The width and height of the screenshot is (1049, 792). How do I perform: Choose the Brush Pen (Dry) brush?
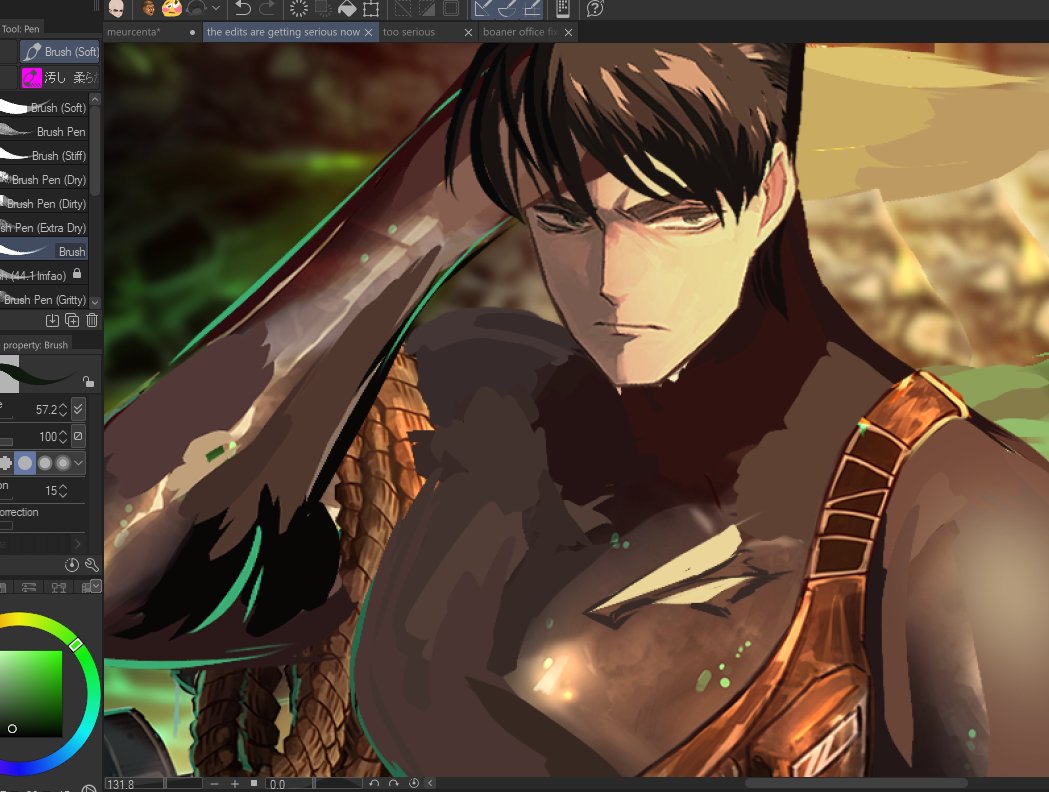pos(43,179)
